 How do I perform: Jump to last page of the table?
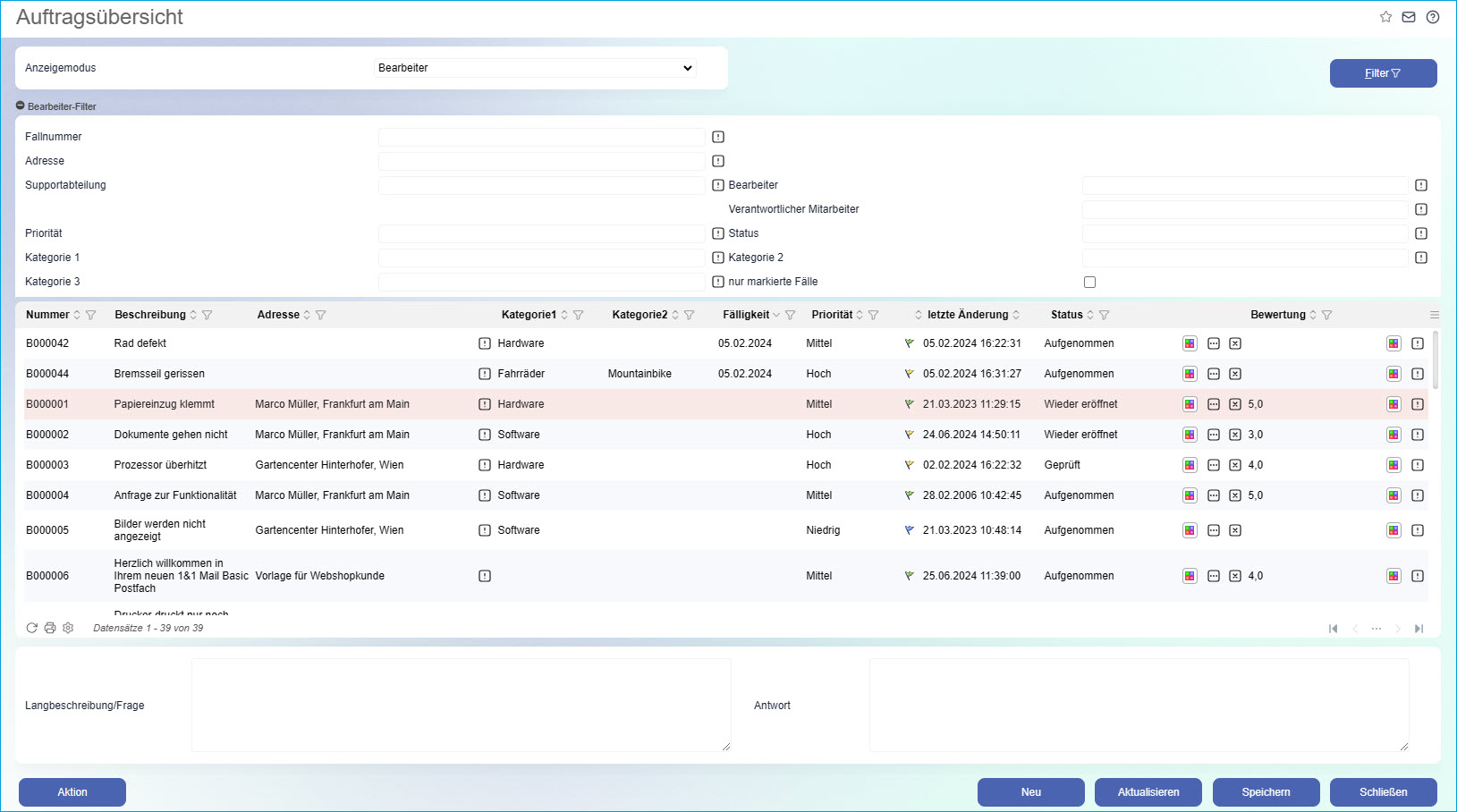click(1419, 629)
